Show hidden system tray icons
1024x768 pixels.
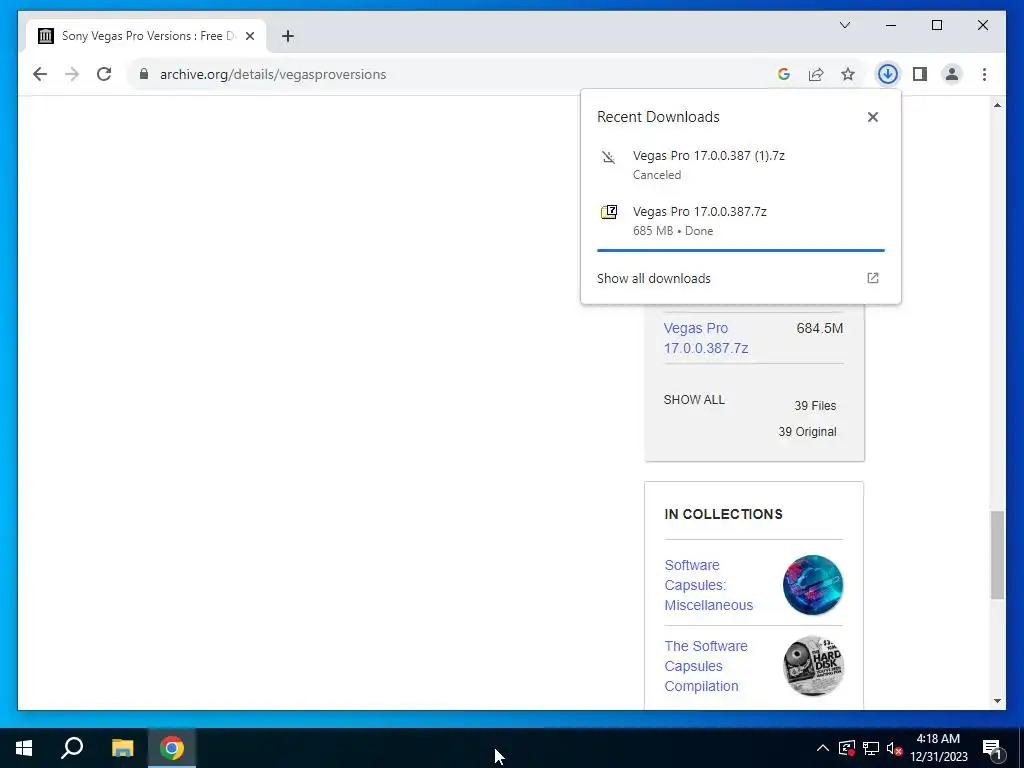823,748
